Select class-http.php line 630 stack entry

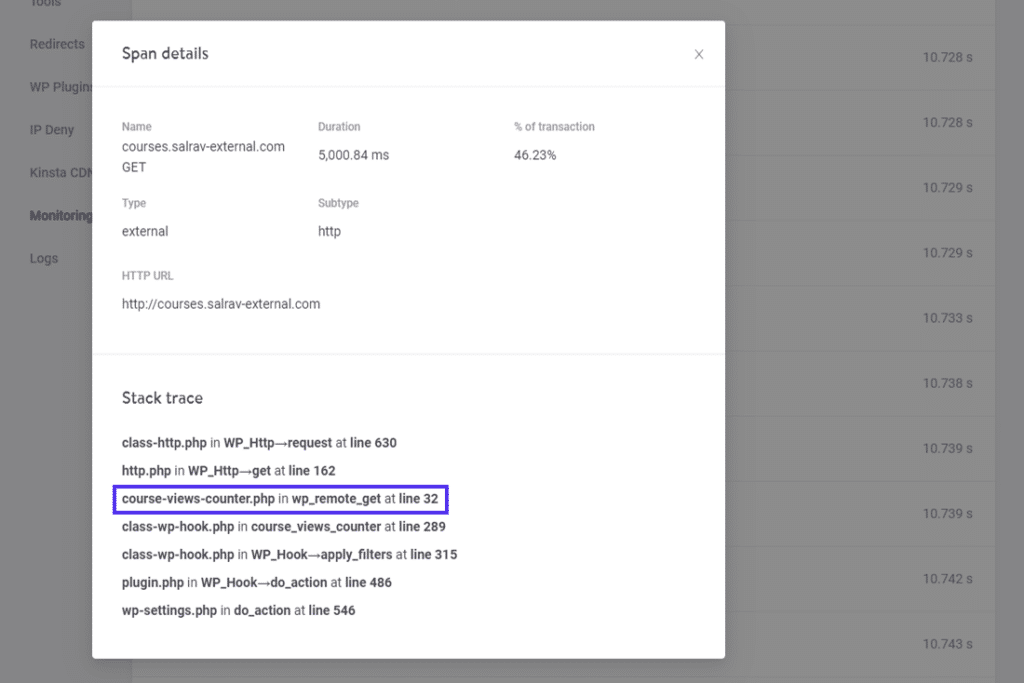coord(259,442)
